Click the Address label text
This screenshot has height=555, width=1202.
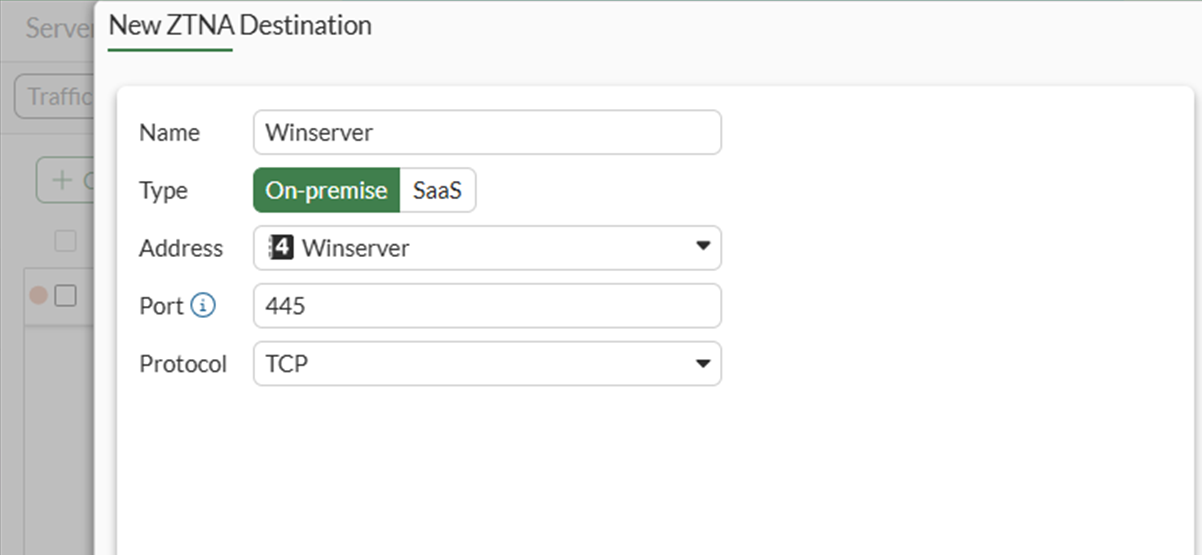181,248
